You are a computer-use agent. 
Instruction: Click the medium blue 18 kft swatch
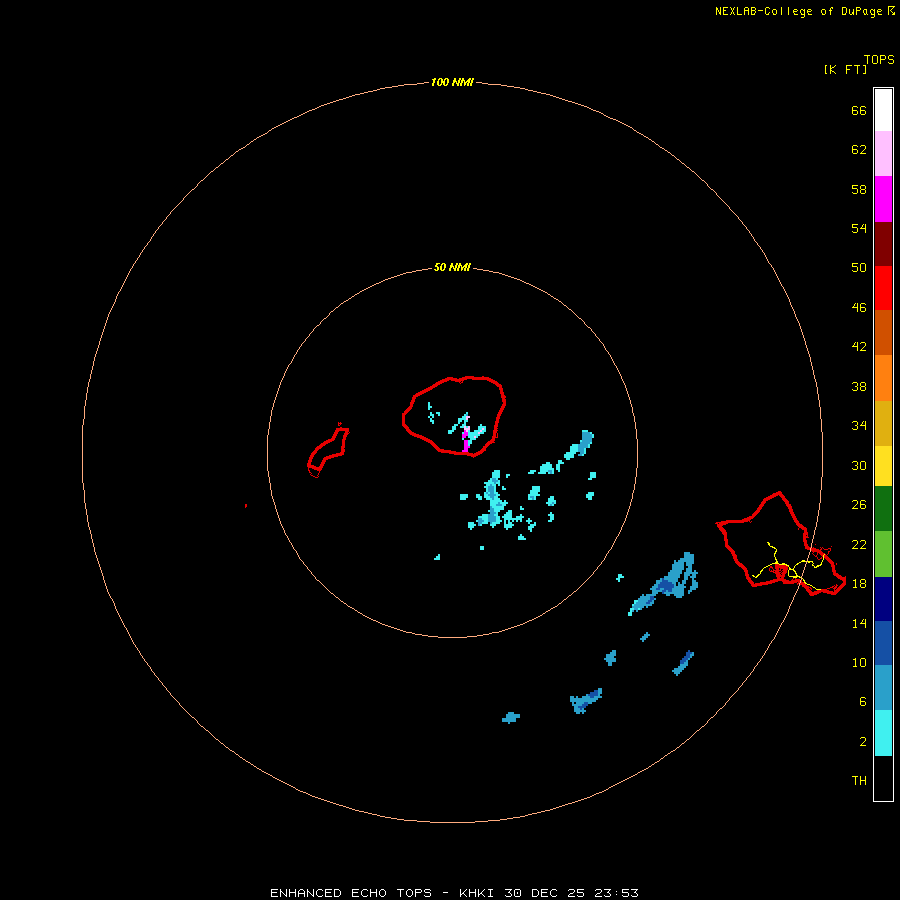(883, 643)
